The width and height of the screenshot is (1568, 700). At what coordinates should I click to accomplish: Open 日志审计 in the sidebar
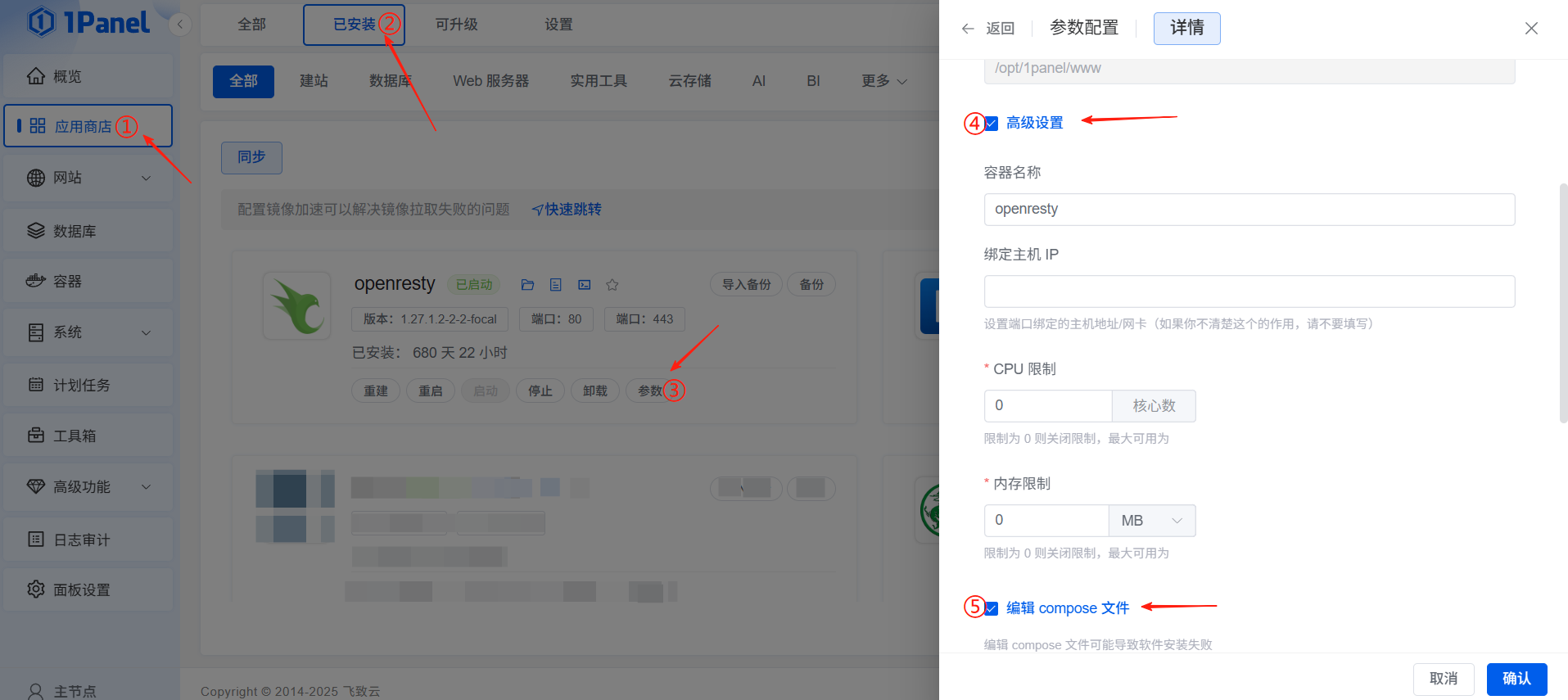(88, 540)
